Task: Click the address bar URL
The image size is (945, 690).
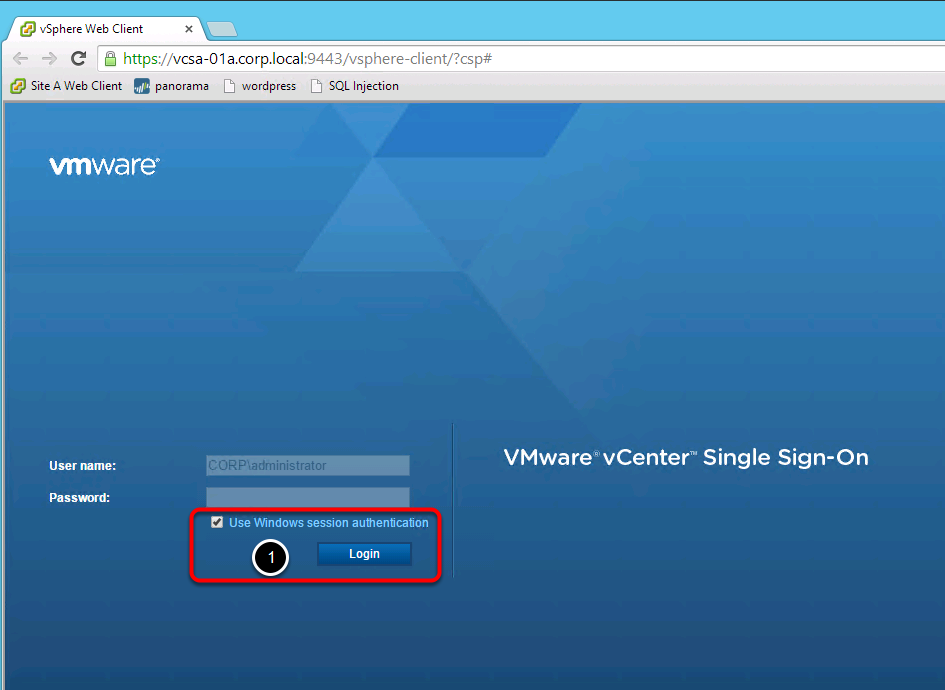Action: pos(307,58)
